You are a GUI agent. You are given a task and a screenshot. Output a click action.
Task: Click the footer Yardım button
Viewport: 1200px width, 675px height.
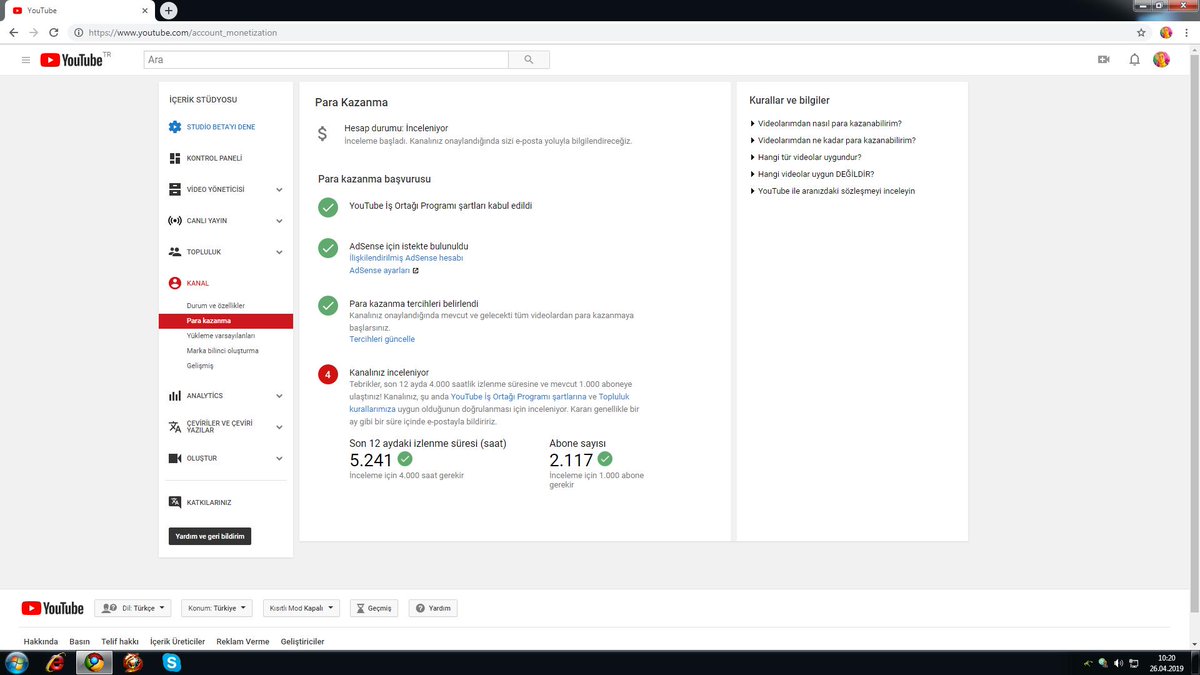click(433, 608)
